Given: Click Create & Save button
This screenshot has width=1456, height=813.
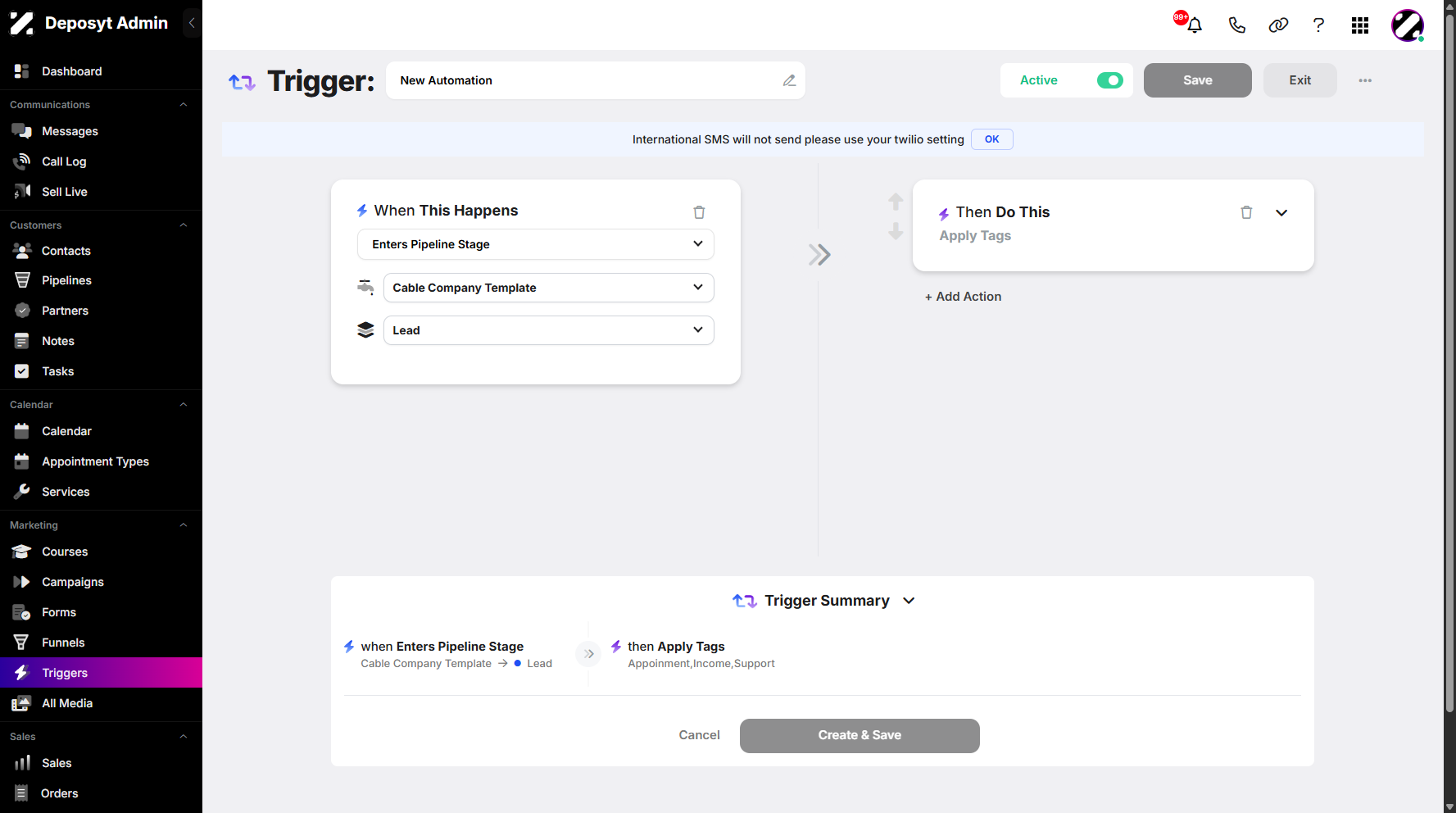Looking at the screenshot, I should click(x=860, y=735).
